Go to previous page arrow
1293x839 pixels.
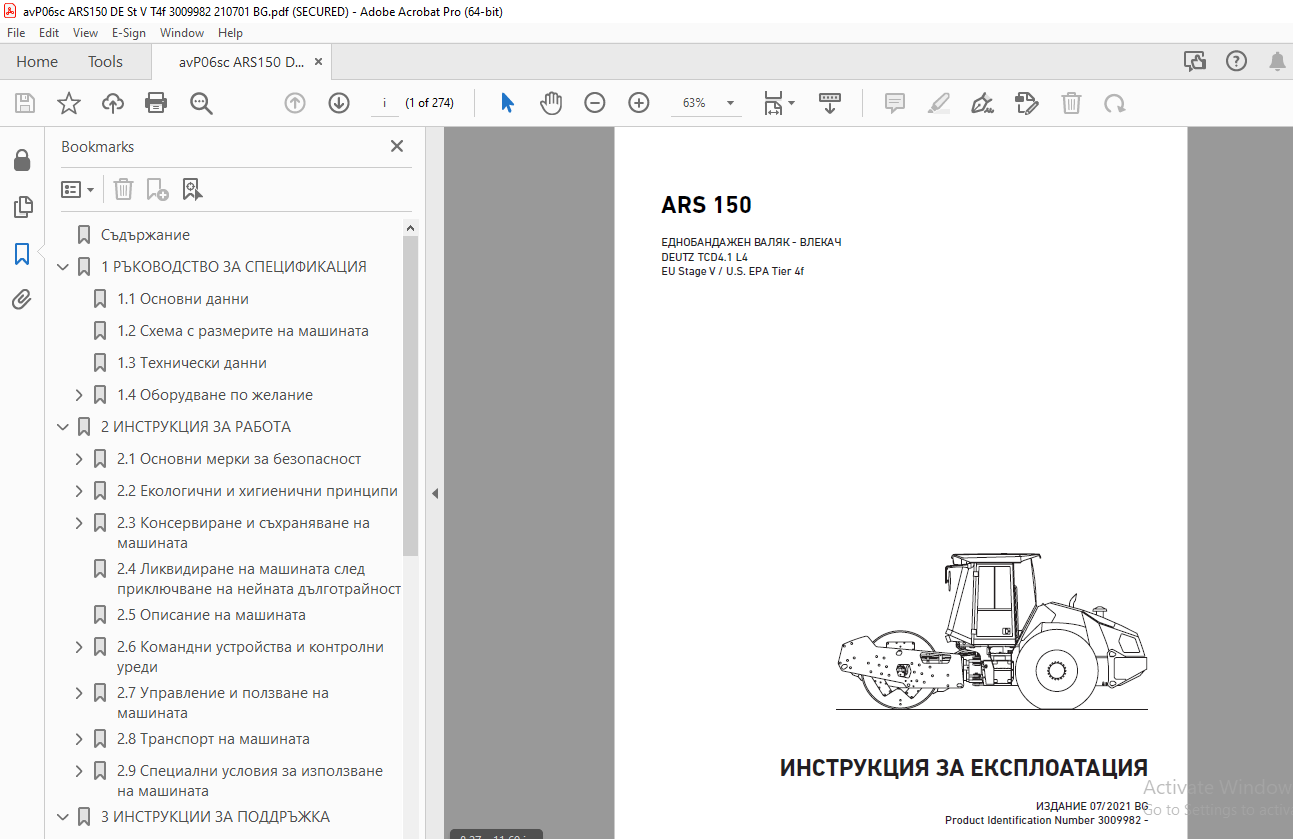point(295,103)
